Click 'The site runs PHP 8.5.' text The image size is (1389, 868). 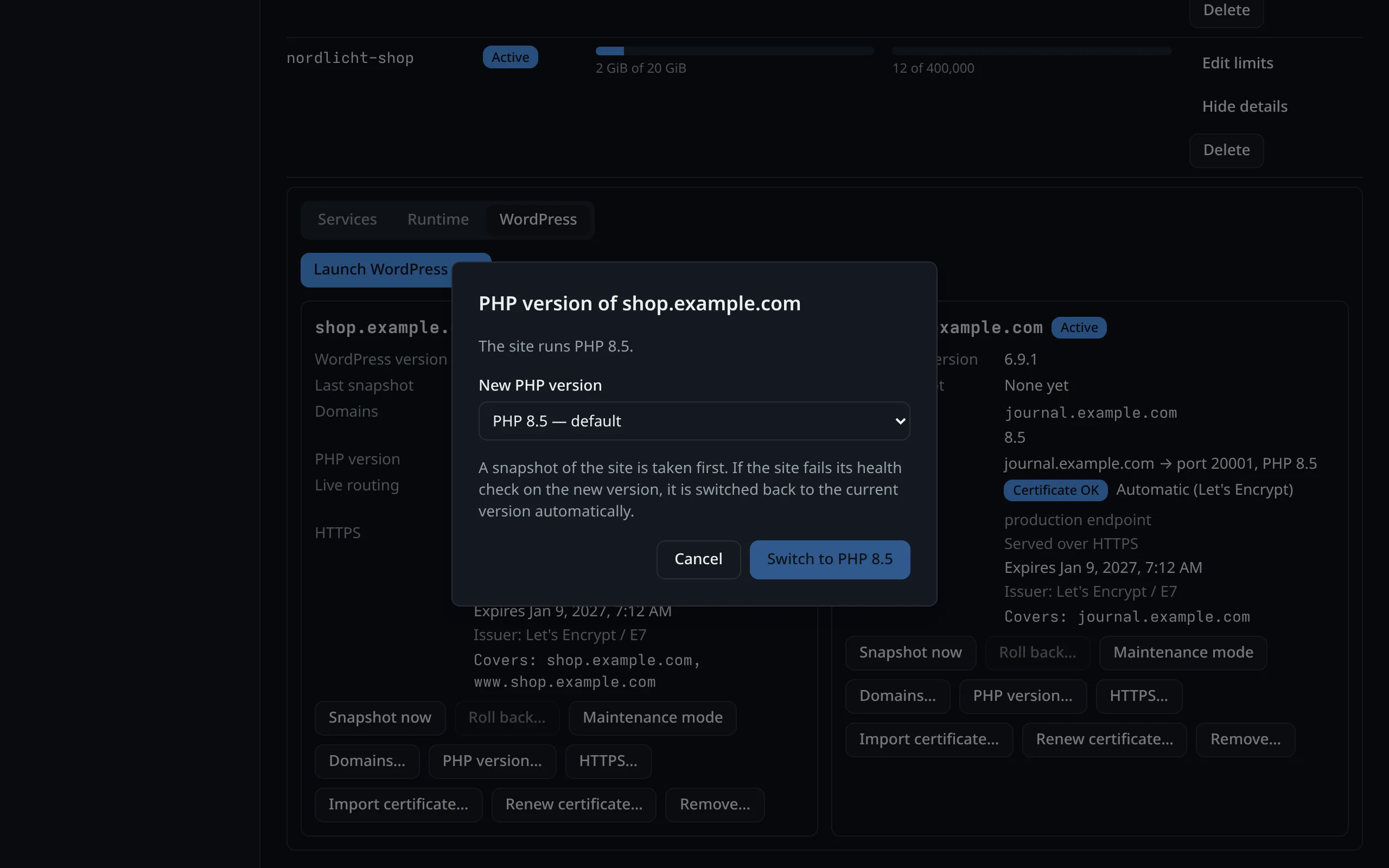[x=556, y=346]
